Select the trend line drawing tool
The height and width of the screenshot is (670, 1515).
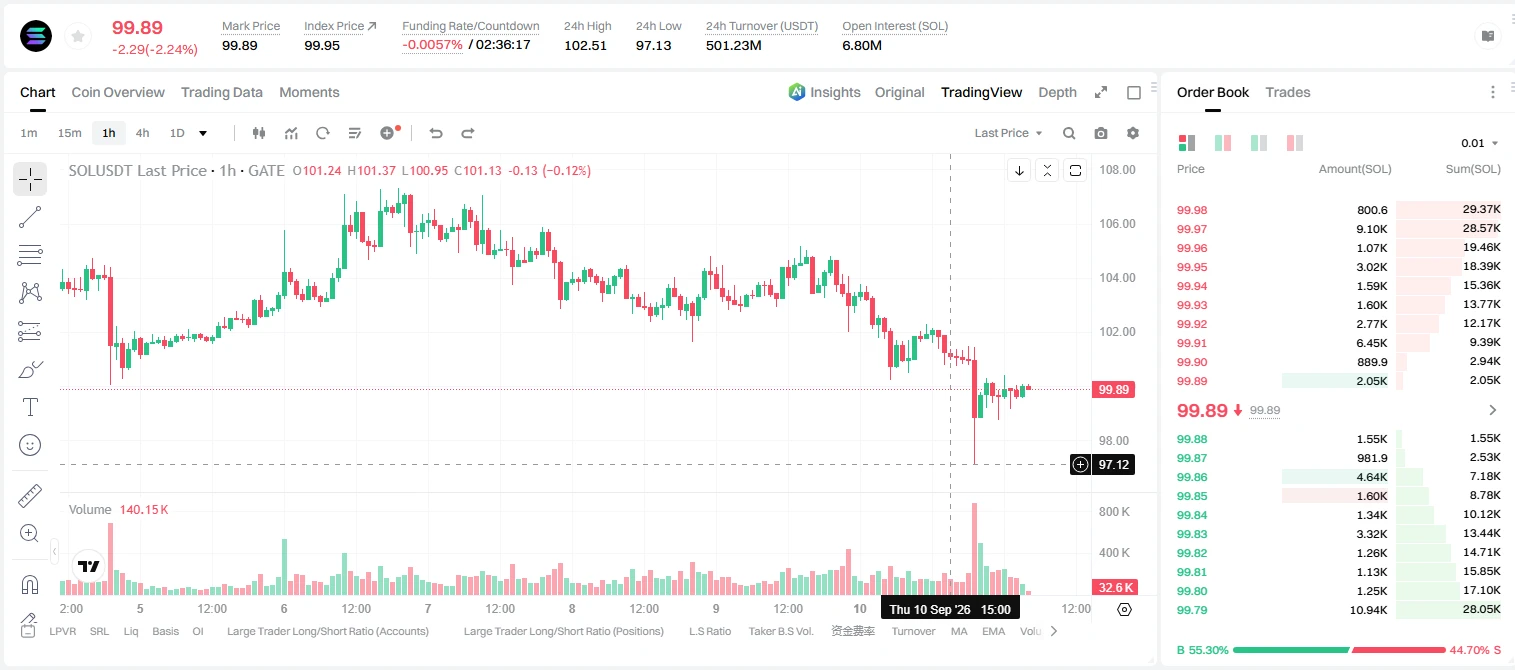(x=30, y=217)
